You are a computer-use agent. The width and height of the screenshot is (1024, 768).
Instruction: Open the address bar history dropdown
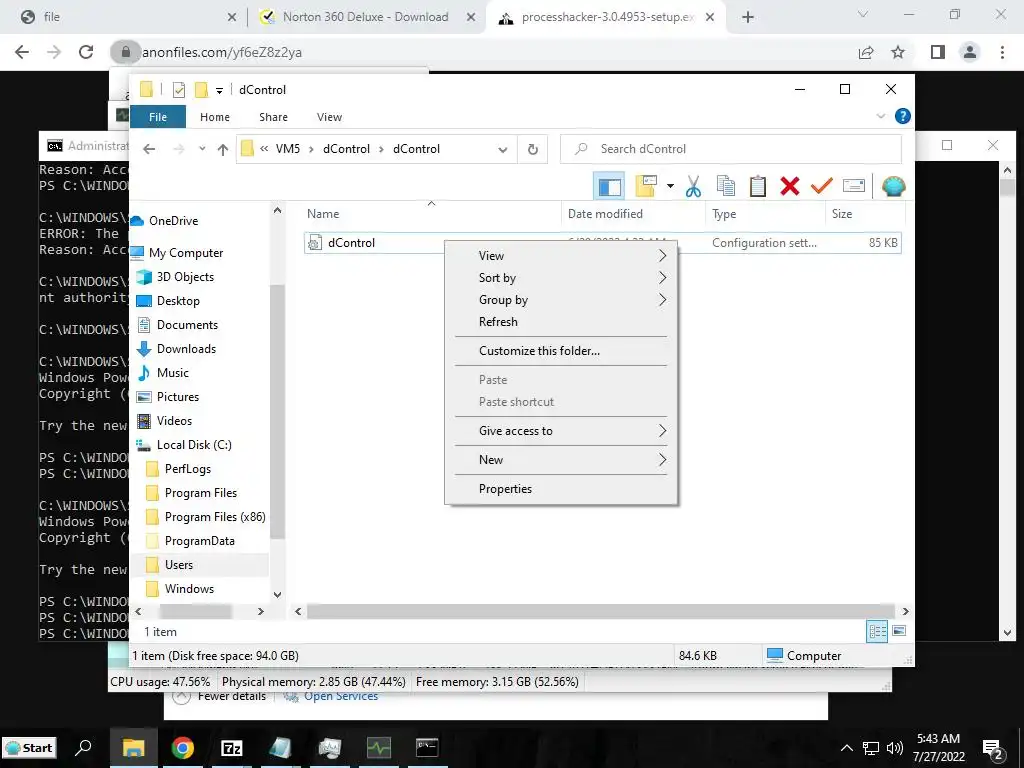(x=502, y=150)
